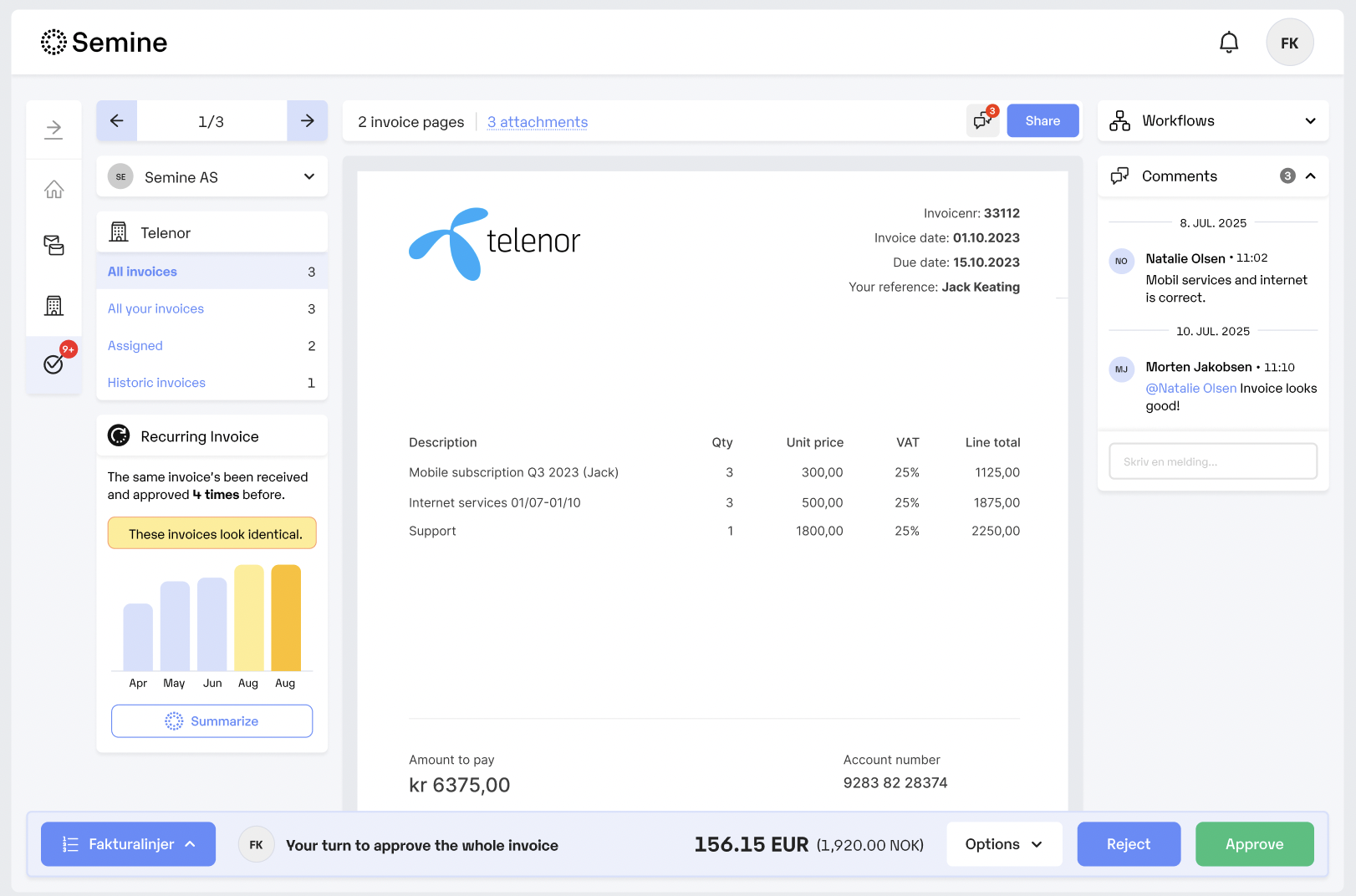This screenshot has width=1356, height=896.
Task: Open the notifications bell
Action: tap(1228, 43)
